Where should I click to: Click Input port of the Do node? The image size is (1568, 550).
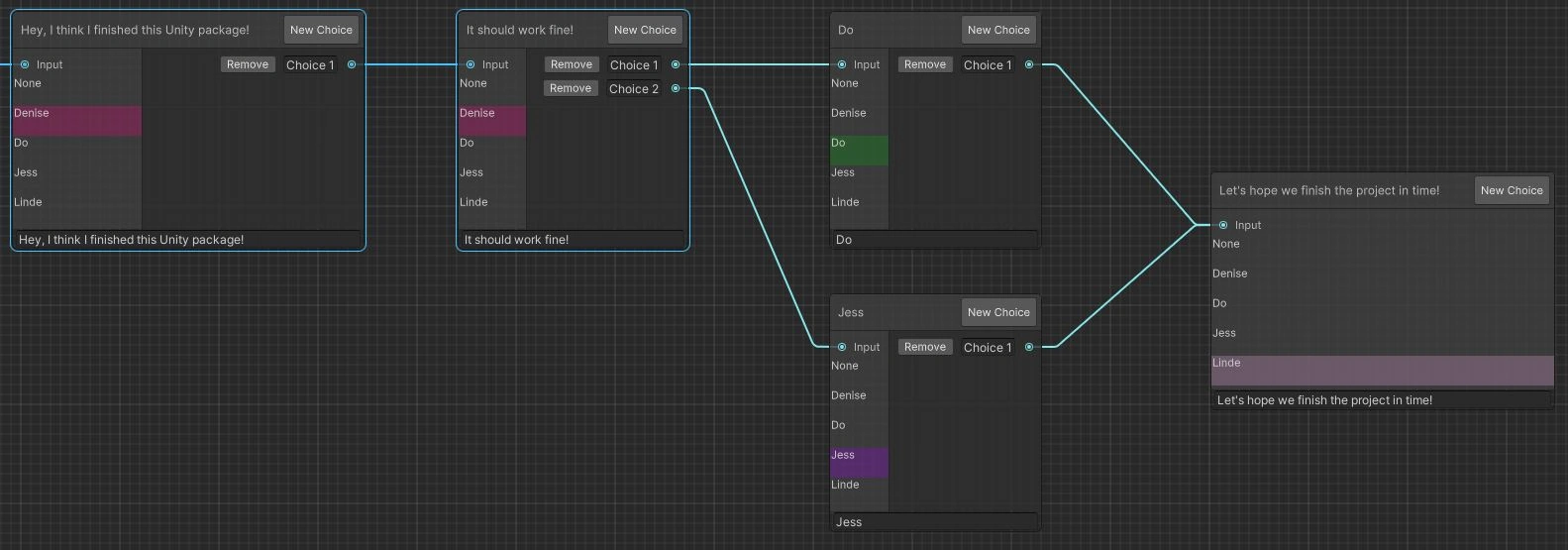(842, 64)
